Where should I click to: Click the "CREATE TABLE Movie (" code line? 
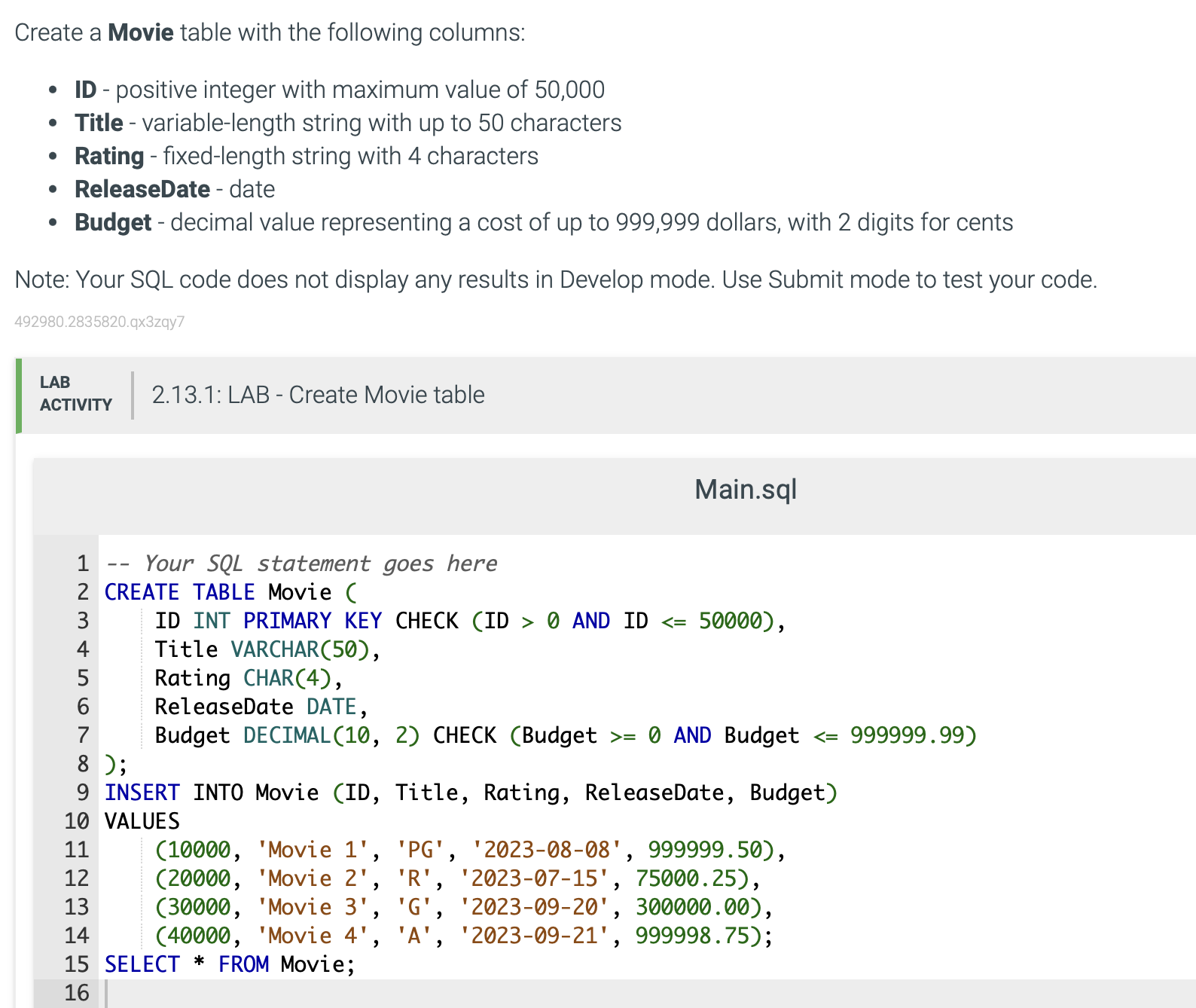230,592
